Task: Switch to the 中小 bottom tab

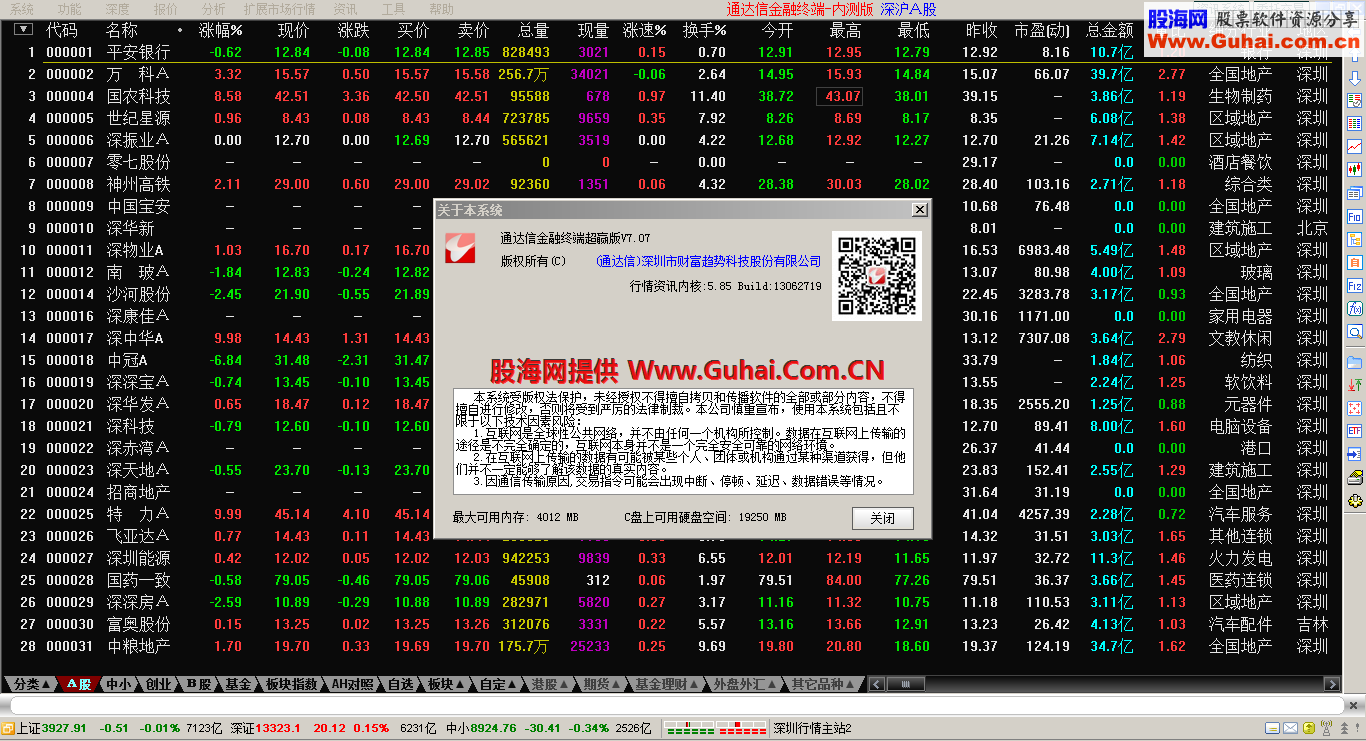Action: point(119,684)
